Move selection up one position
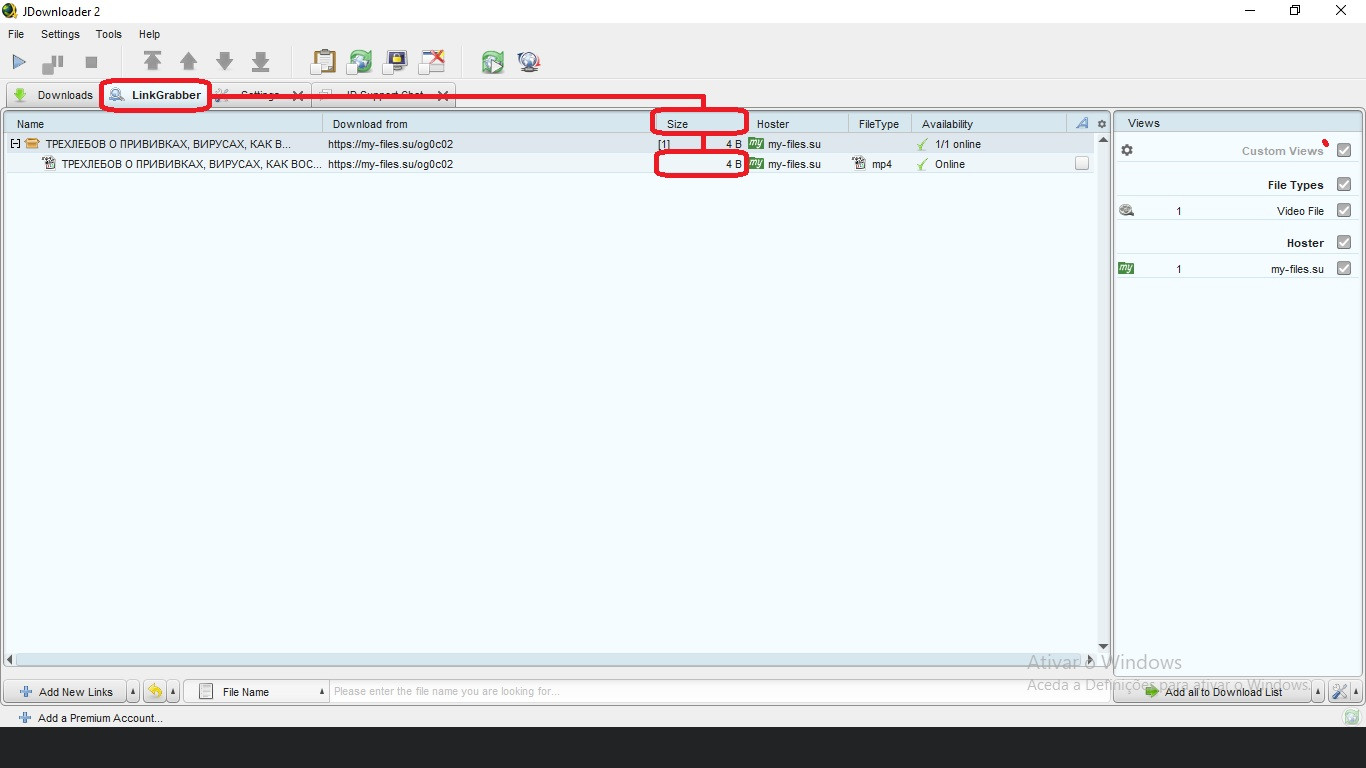The height and width of the screenshot is (768, 1366). coord(188,62)
